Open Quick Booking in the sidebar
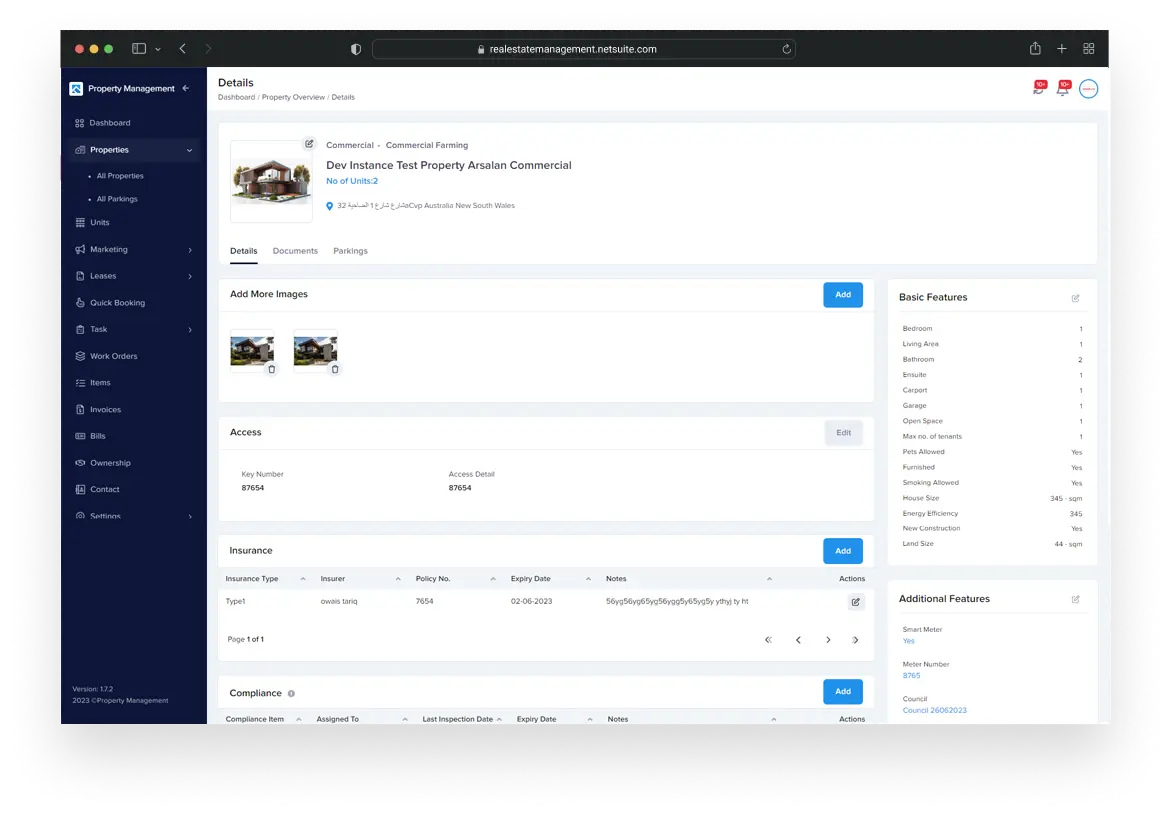Image resolution: width=1171 pixels, height=815 pixels. [x=117, y=303]
